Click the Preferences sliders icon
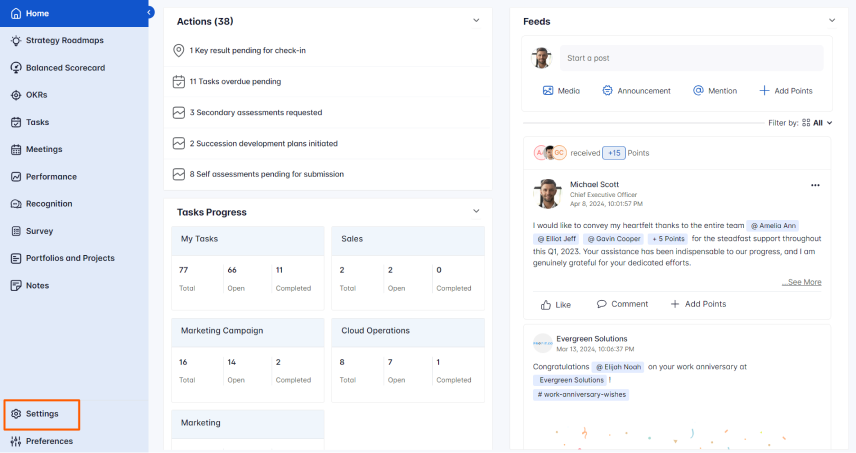 point(16,441)
